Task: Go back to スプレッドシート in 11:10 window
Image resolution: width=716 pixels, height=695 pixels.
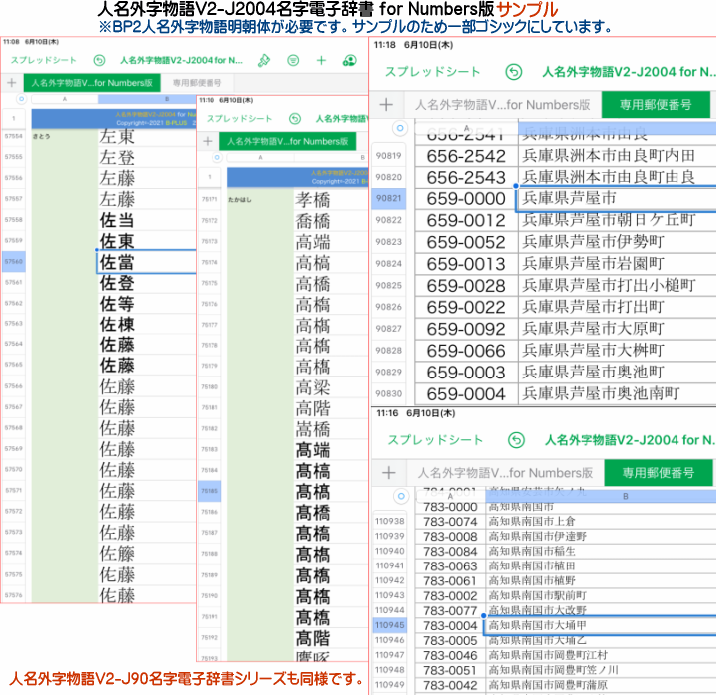Action: click(239, 119)
